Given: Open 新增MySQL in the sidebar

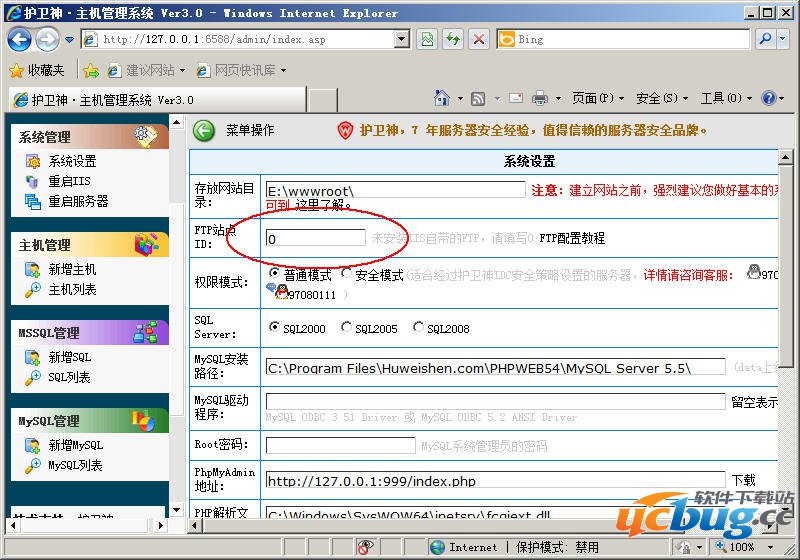Looking at the screenshot, I should coord(76,445).
